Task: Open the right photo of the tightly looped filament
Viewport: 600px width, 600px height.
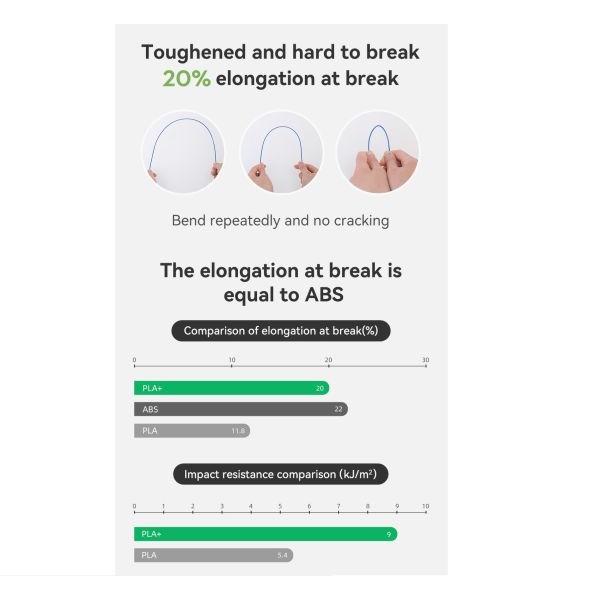Action: pos(377,152)
